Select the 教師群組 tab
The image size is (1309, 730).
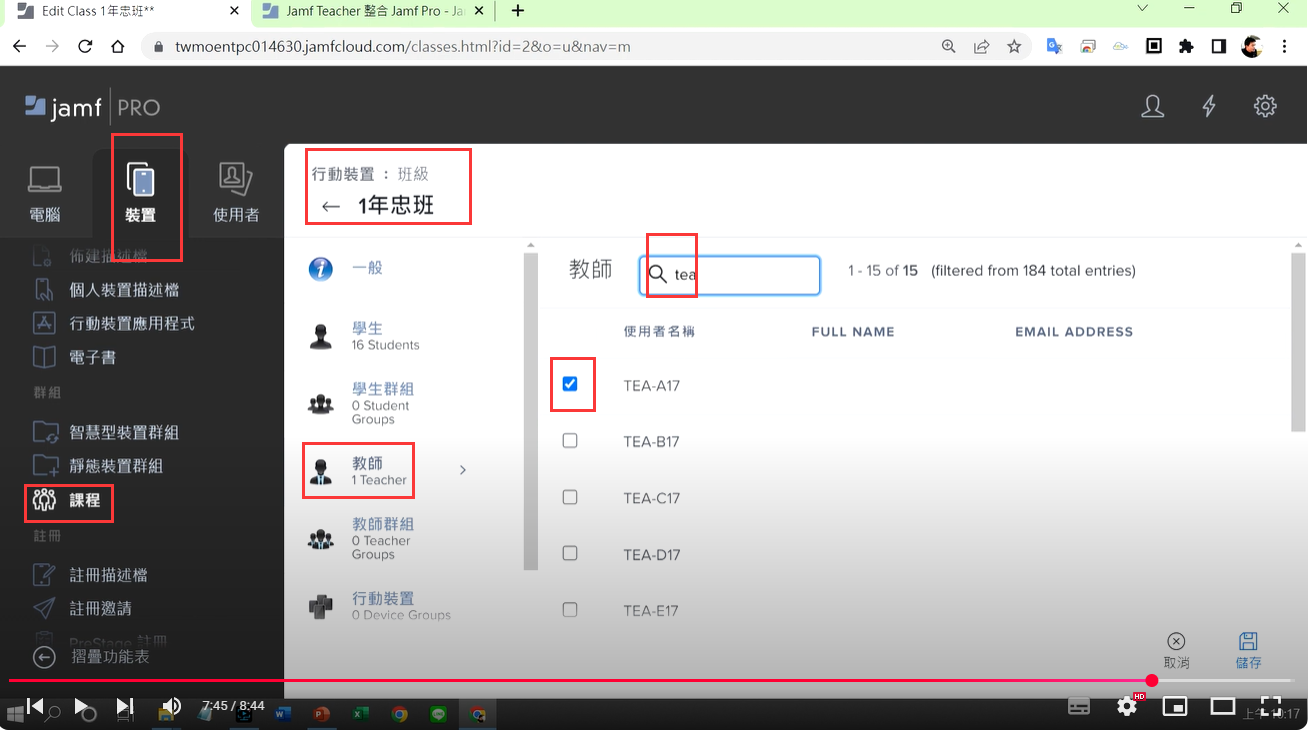coord(360,538)
